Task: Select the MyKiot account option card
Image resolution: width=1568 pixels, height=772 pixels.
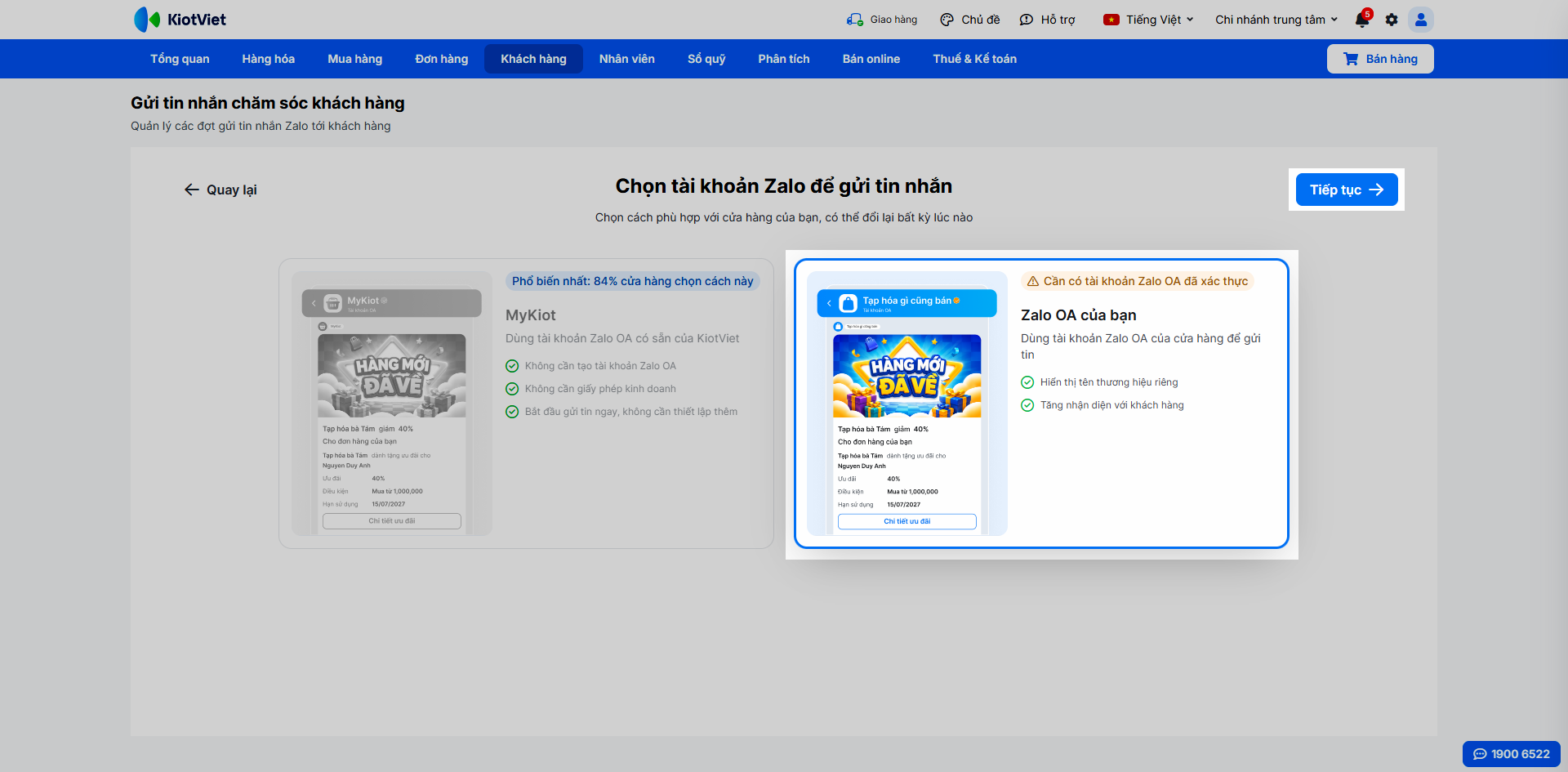Action: coord(526,404)
